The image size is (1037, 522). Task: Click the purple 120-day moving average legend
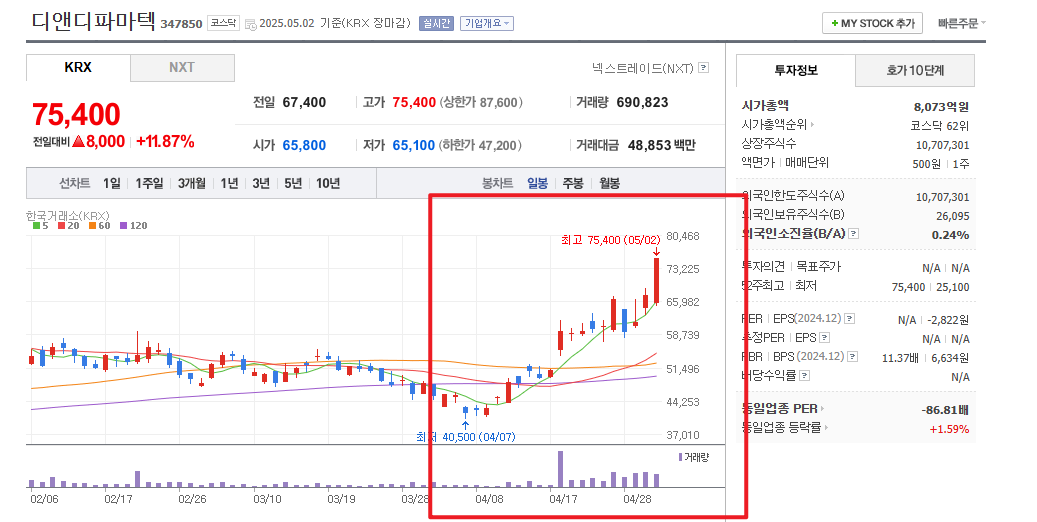point(134,226)
